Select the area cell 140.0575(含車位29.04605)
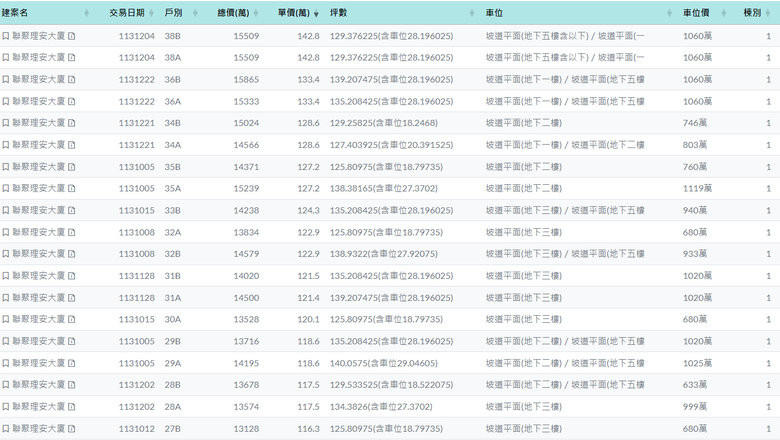 click(x=384, y=363)
